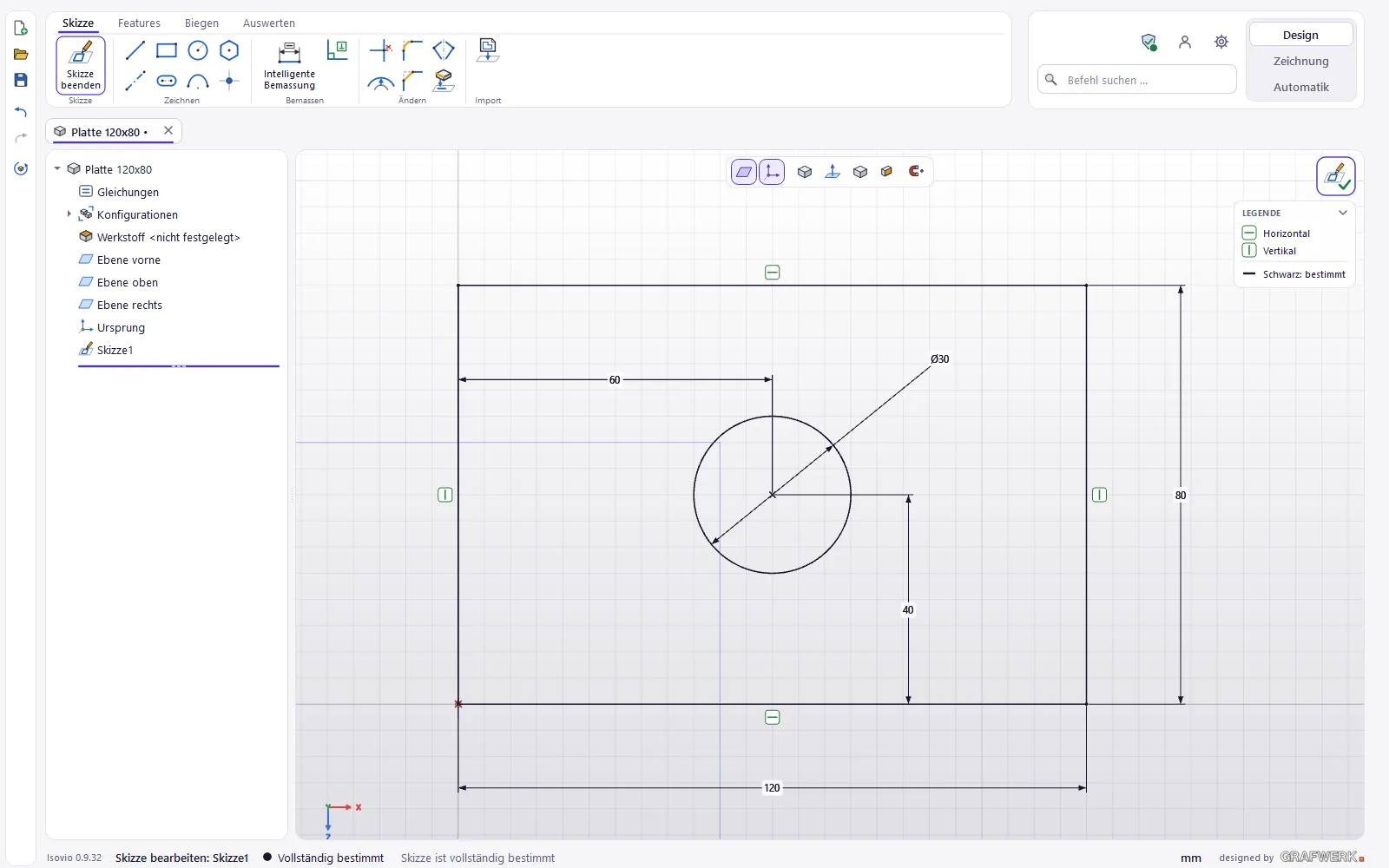1389x868 pixels.
Task: Click the Save icon in left sidebar
Action: click(x=21, y=80)
